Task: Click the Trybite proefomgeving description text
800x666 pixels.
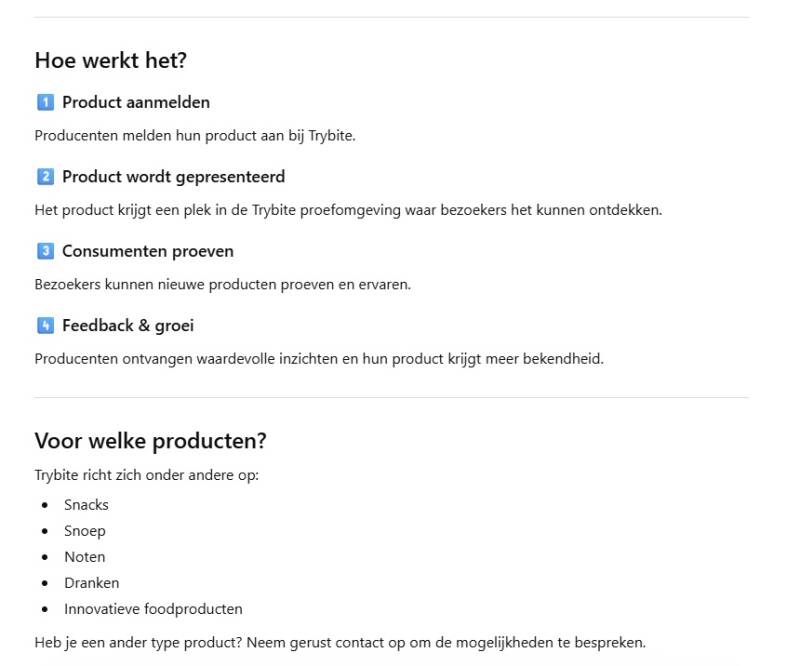Action: click(x=348, y=210)
